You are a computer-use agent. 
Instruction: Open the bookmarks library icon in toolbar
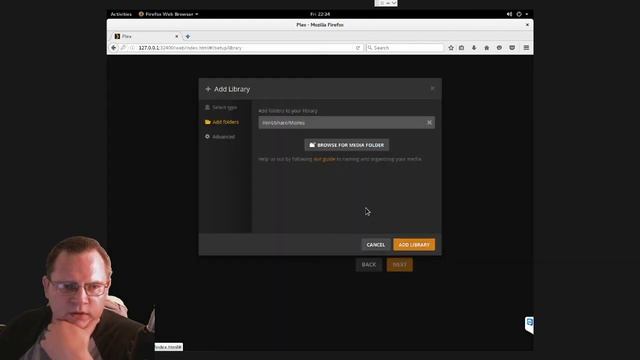(x=462, y=48)
